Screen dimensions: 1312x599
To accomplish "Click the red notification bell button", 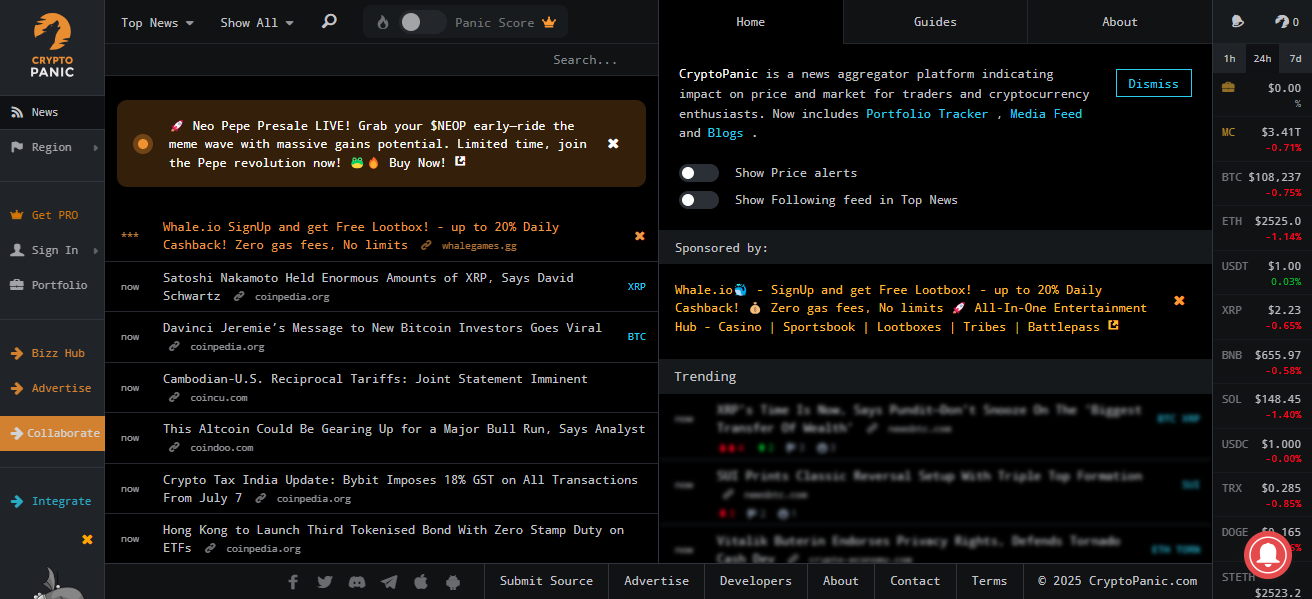I will pyautogui.click(x=1267, y=555).
